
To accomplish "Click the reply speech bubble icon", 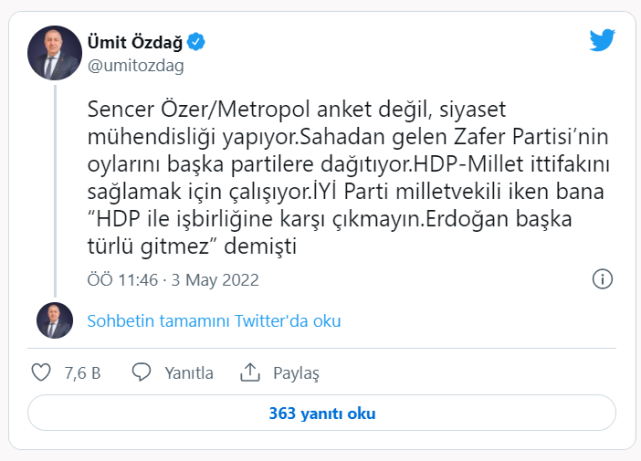I will pyautogui.click(x=141, y=372).
